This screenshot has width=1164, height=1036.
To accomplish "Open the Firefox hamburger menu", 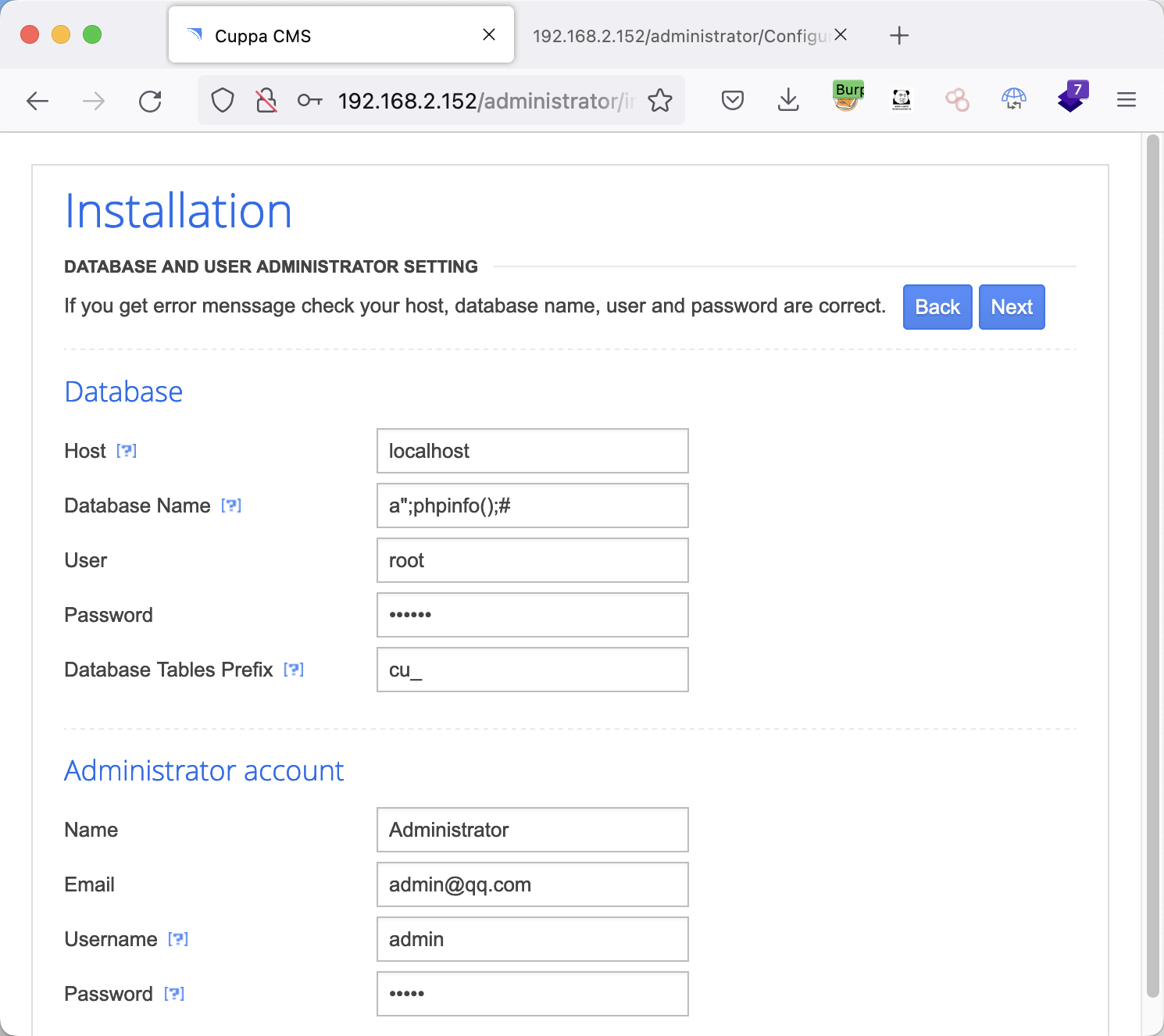I will pyautogui.click(x=1126, y=100).
